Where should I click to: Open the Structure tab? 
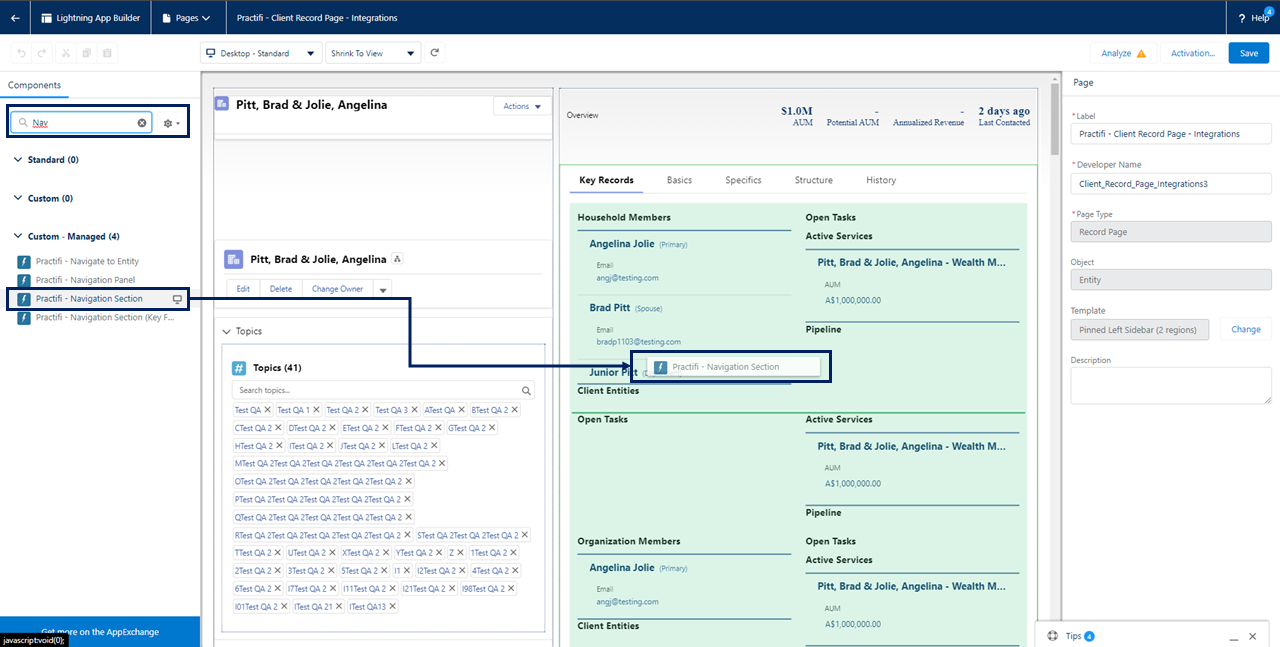814,180
